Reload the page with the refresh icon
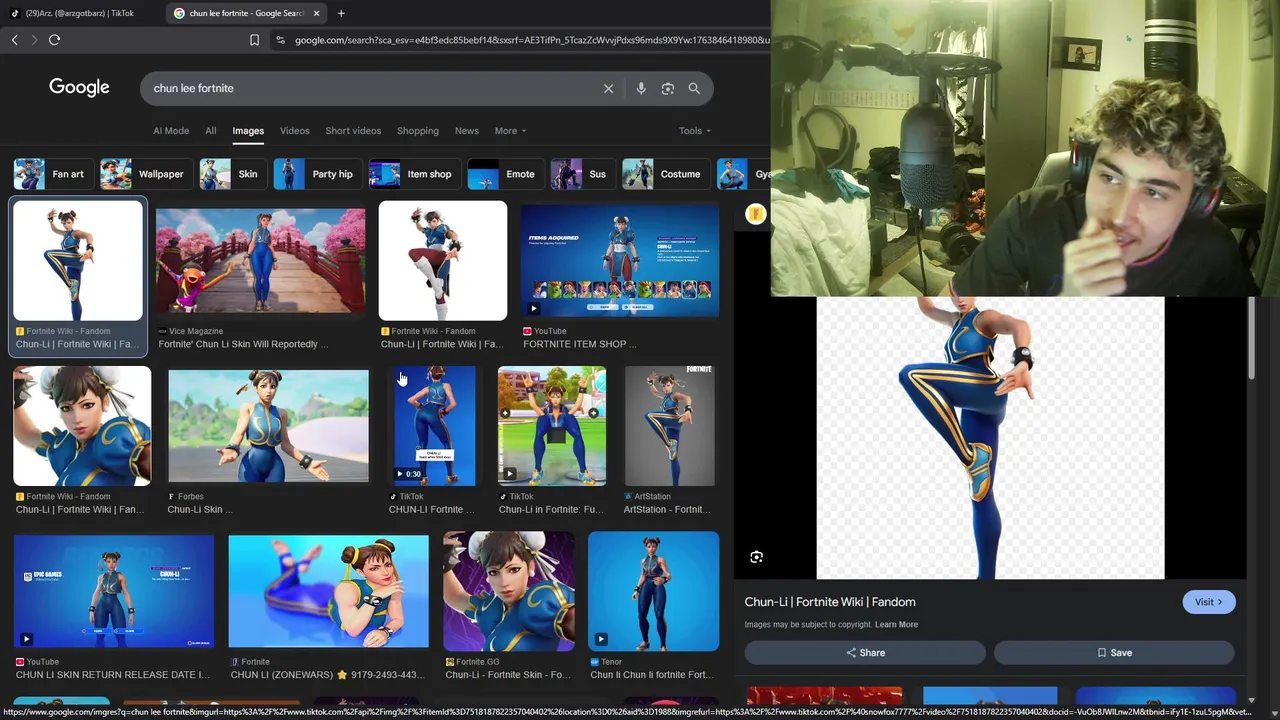Viewport: 1280px width, 720px height. 54,40
